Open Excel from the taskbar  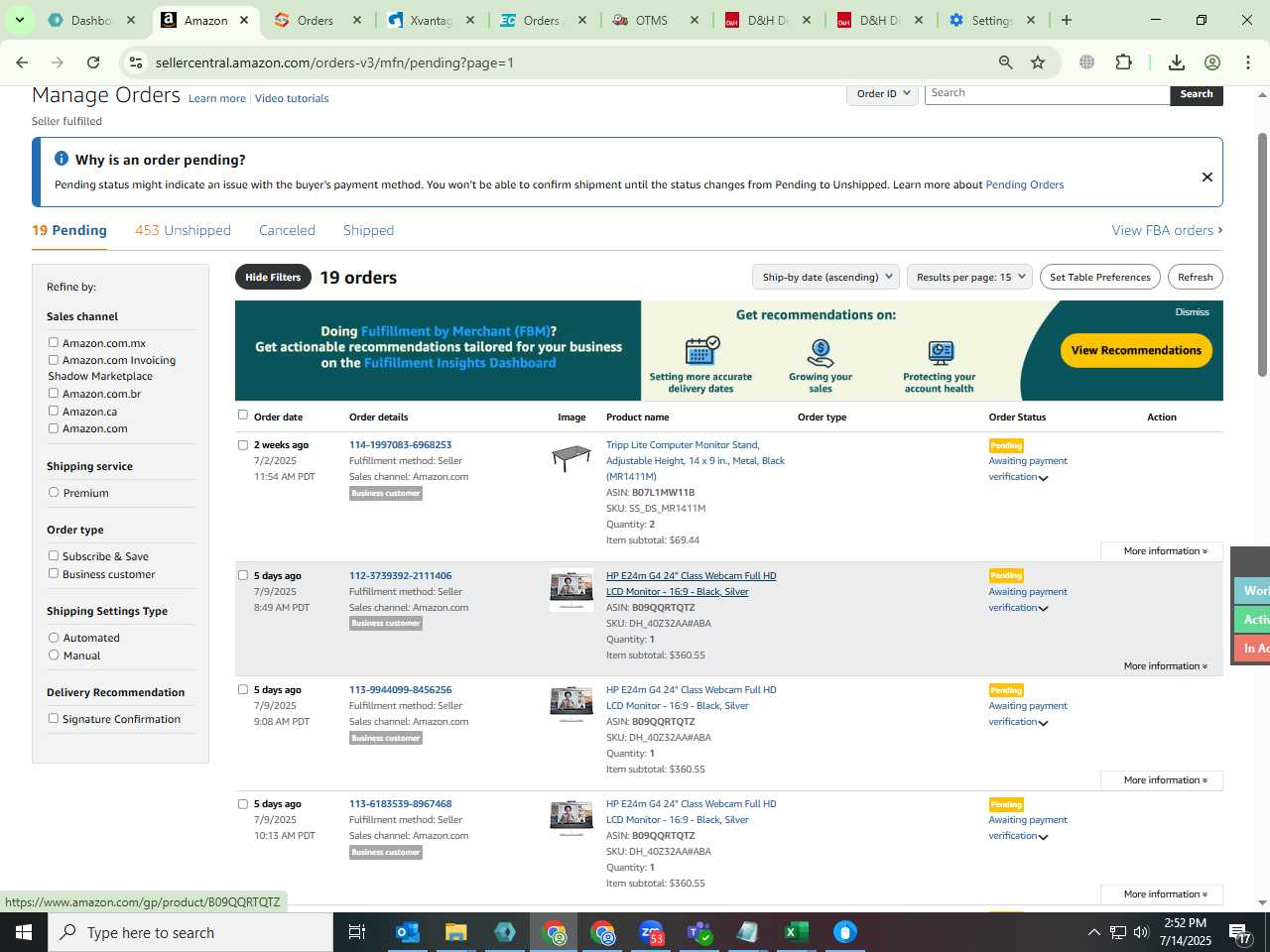[796, 932]
